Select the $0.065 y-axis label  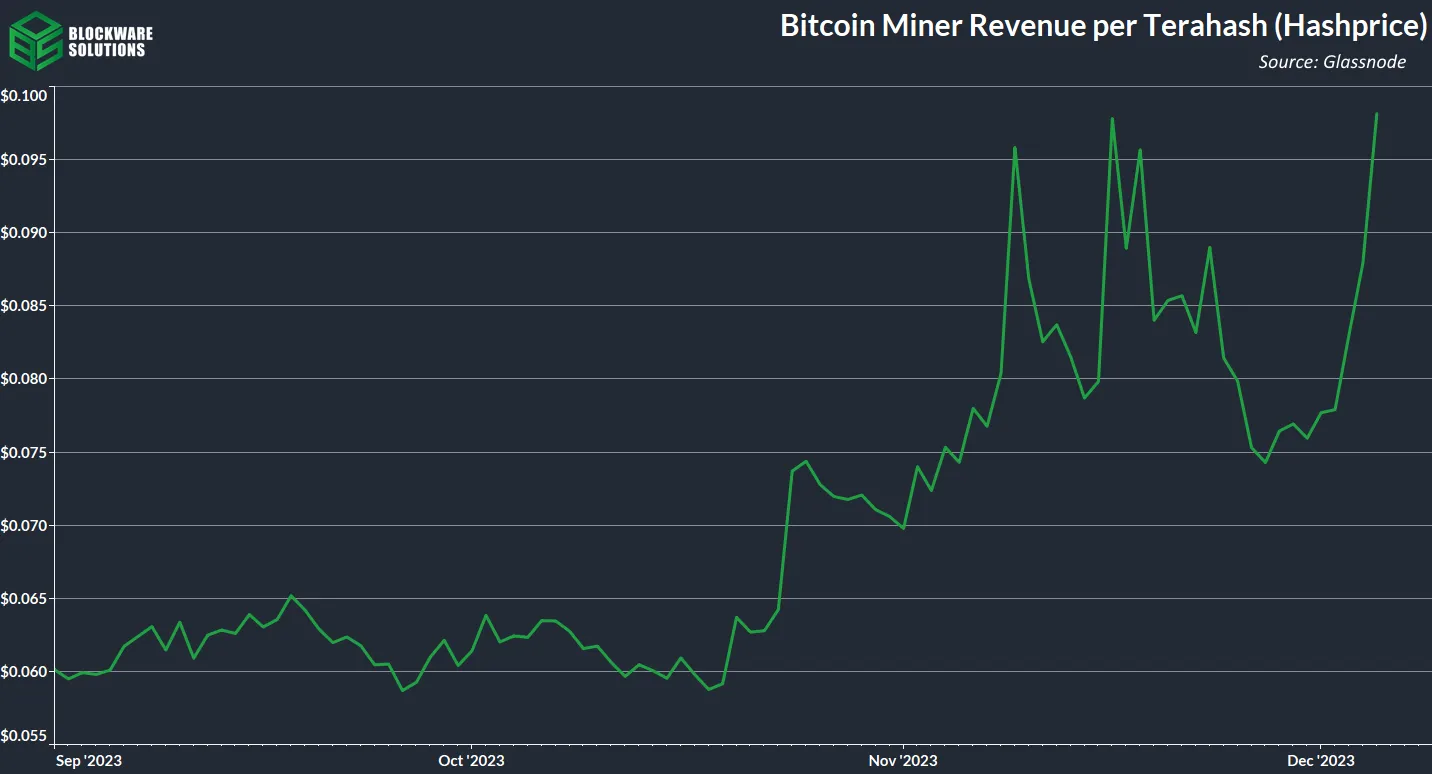tap(23, 599)
